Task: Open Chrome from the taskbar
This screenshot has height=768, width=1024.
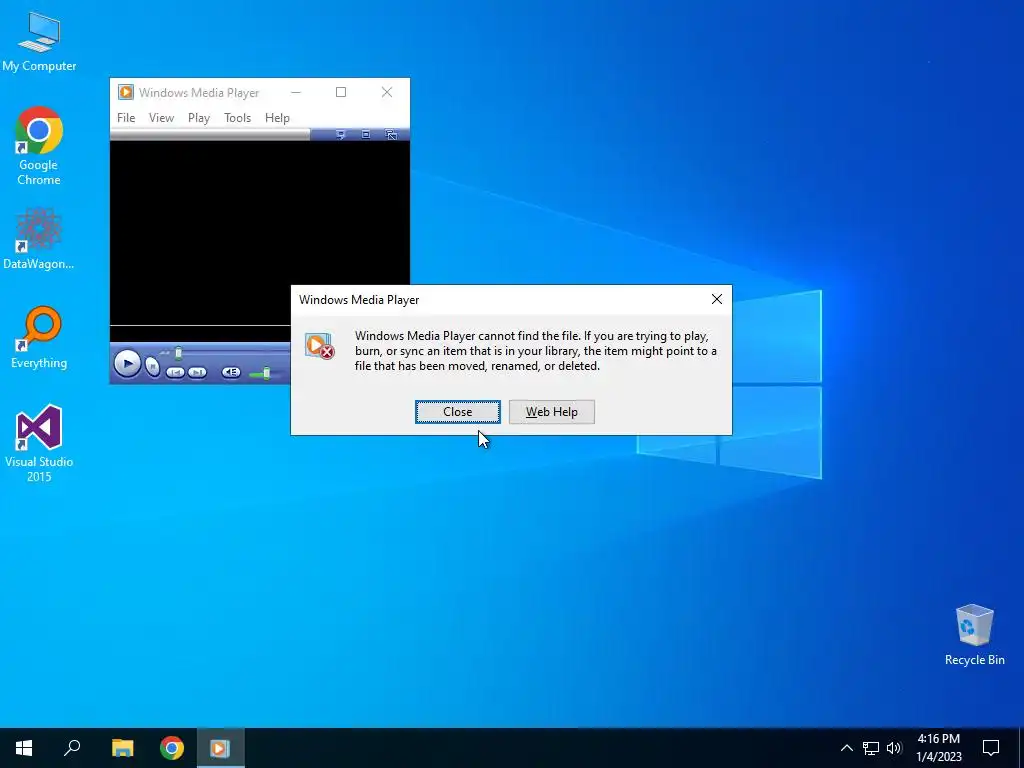Action: (172, 748)
